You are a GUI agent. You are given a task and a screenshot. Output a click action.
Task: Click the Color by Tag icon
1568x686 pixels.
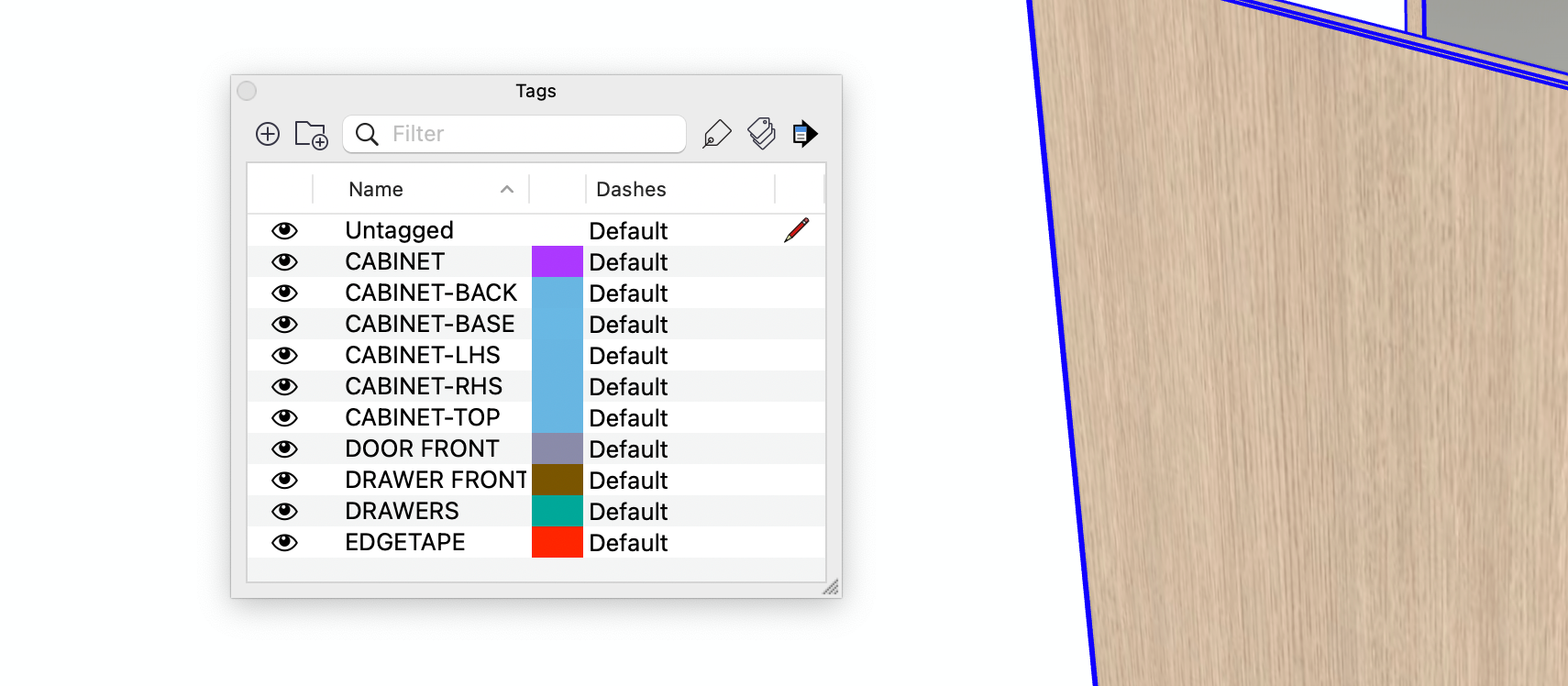(761, 134)
